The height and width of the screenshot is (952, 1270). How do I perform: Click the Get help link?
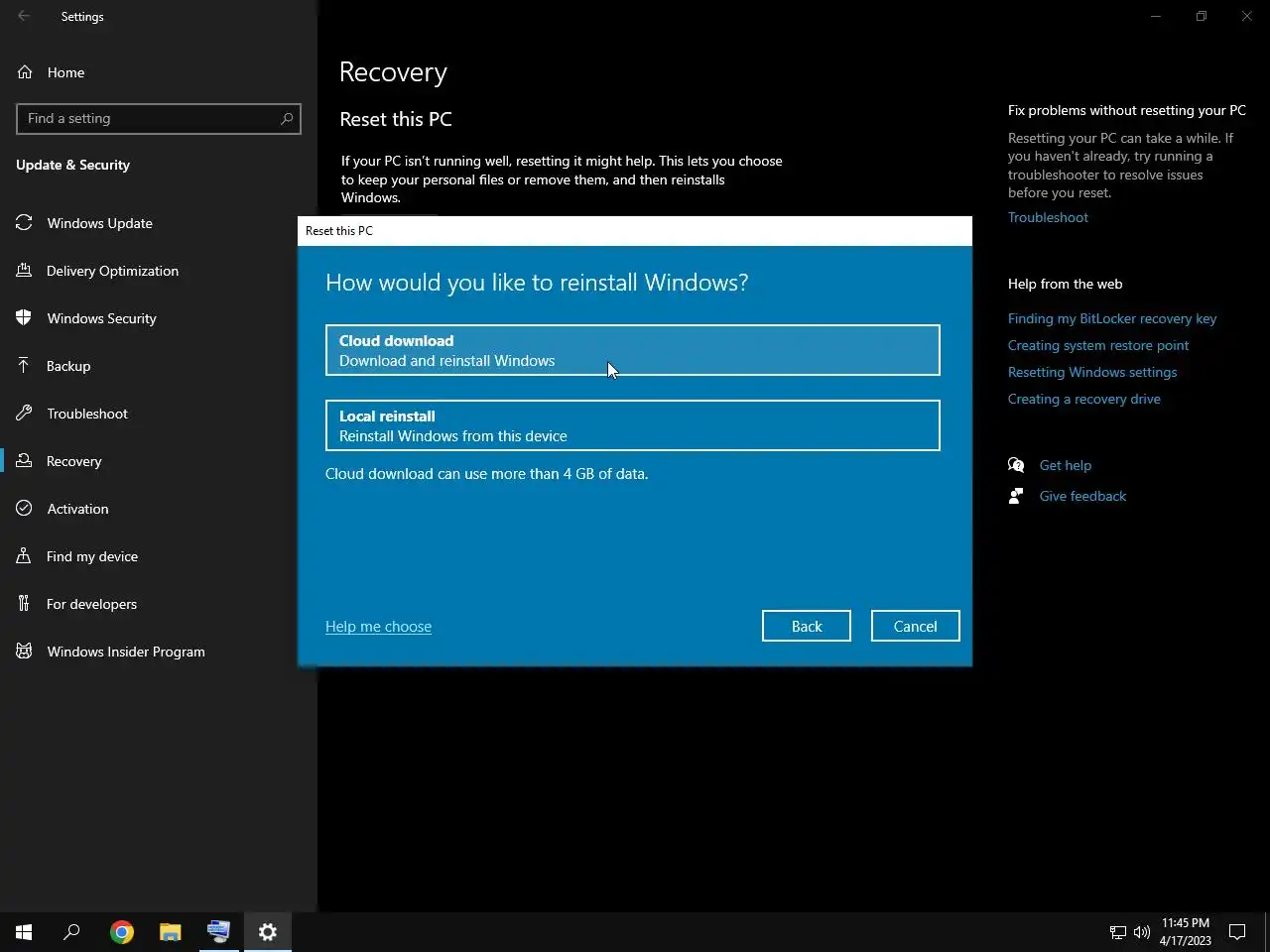pos(1066,465)
